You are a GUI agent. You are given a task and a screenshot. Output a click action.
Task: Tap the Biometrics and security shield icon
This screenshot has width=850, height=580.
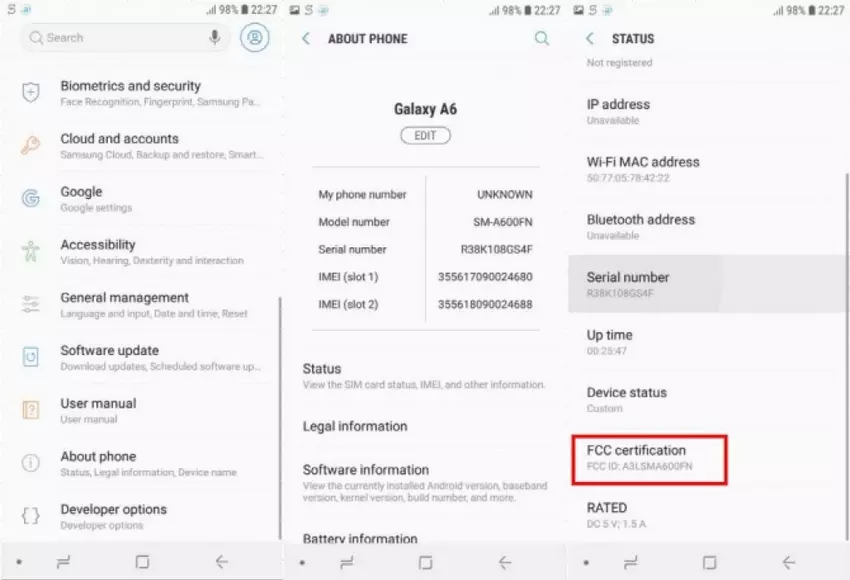pos(31,93)
